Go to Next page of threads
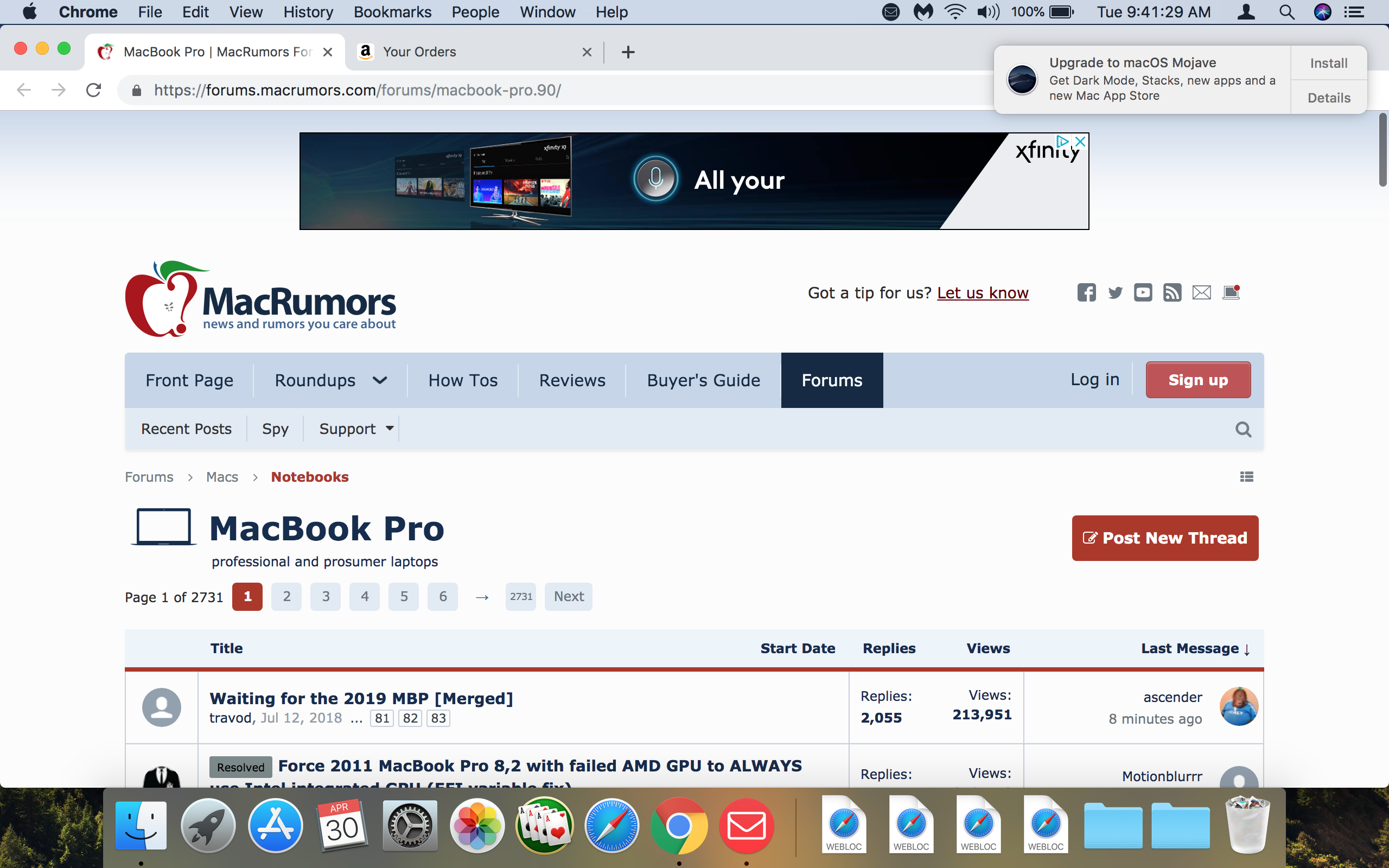Viewport: 1389px width, 868px height. click(x=568, y=596)
